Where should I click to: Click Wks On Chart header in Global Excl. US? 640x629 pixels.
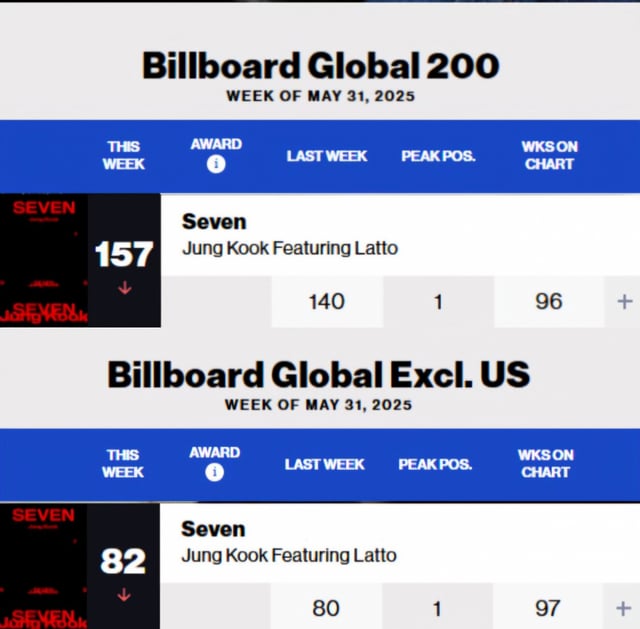[546, 464]
